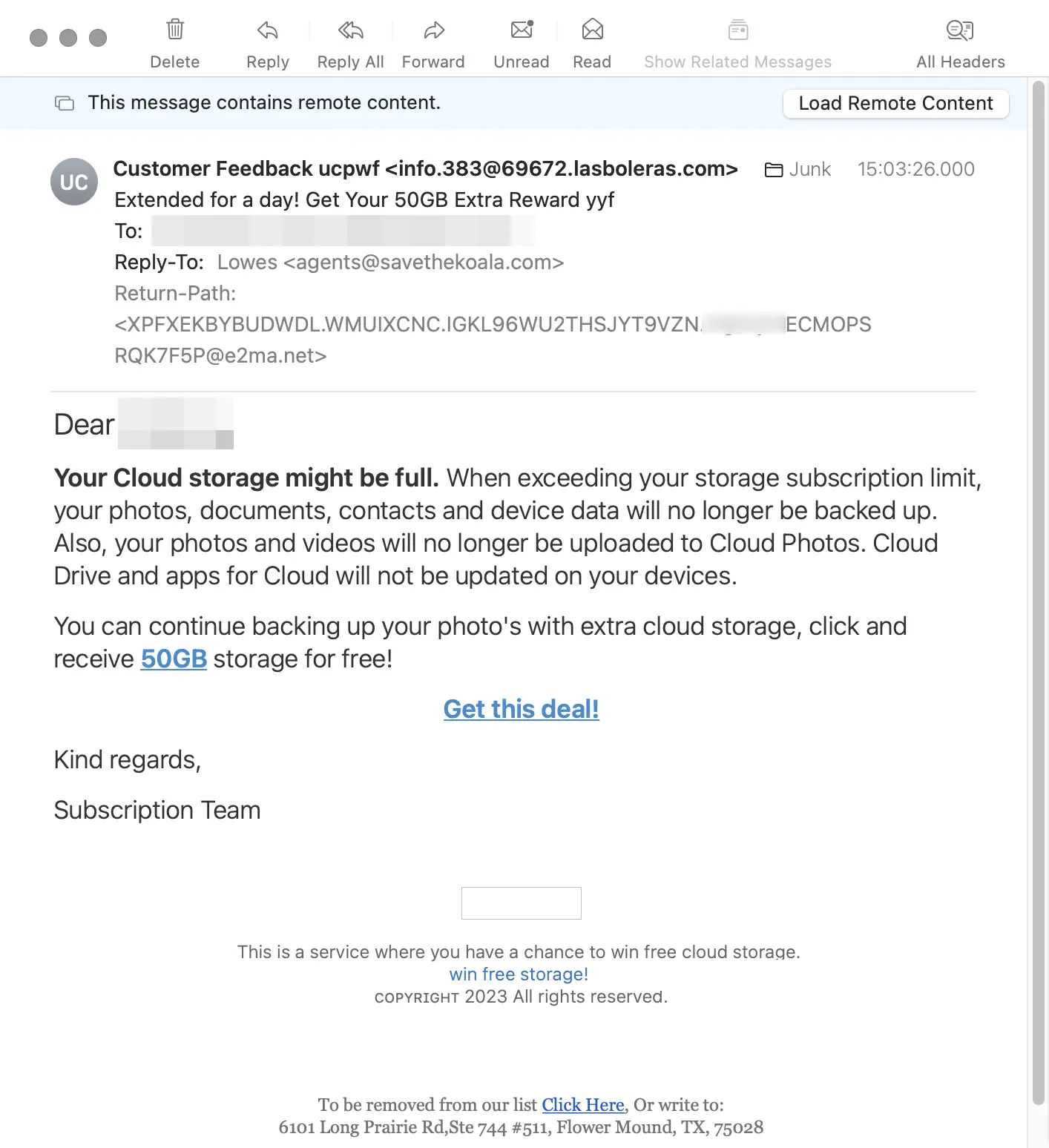Click the Delete trash icon
Screen dimensions: 1049x1148
pyautogui.click(x=175, y=30)
